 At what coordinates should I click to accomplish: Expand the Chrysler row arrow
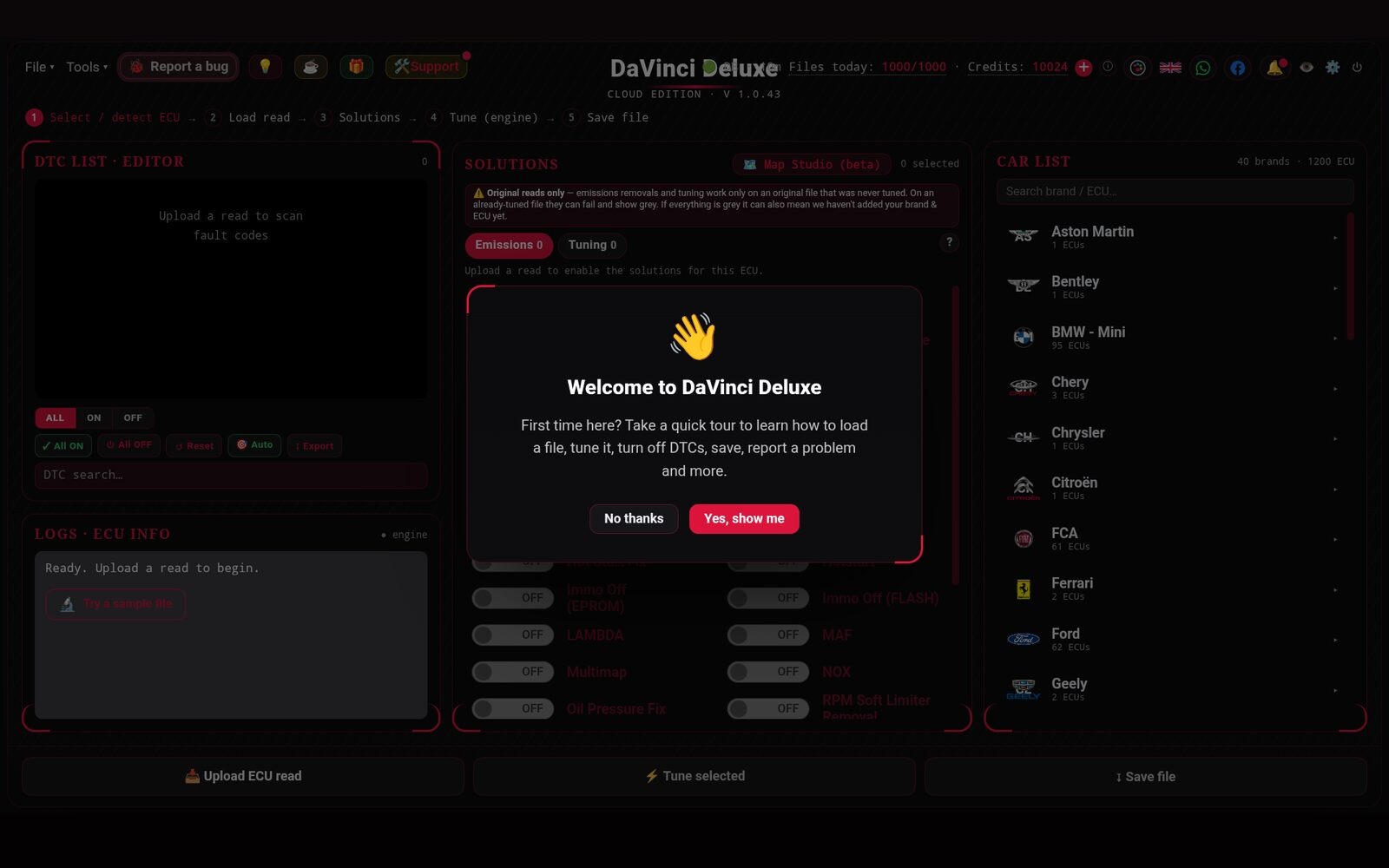[1335, 439]
